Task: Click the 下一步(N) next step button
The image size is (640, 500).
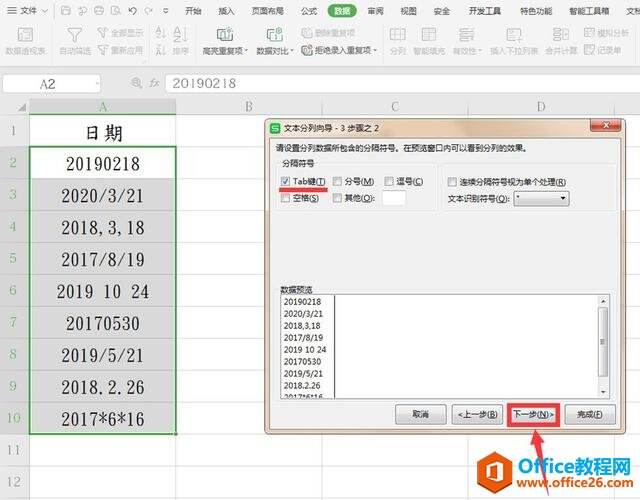Action: point(534,413)
